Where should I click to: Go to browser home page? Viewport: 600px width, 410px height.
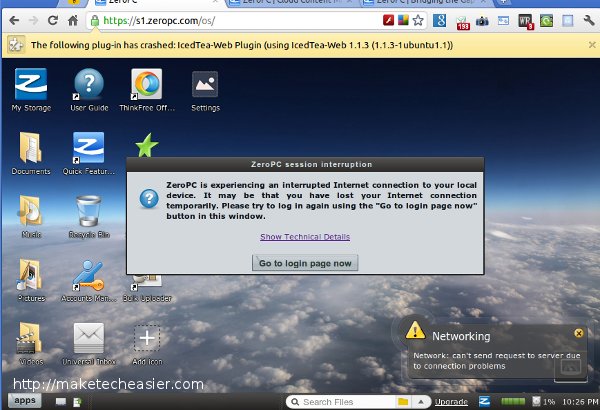[73, 20]
